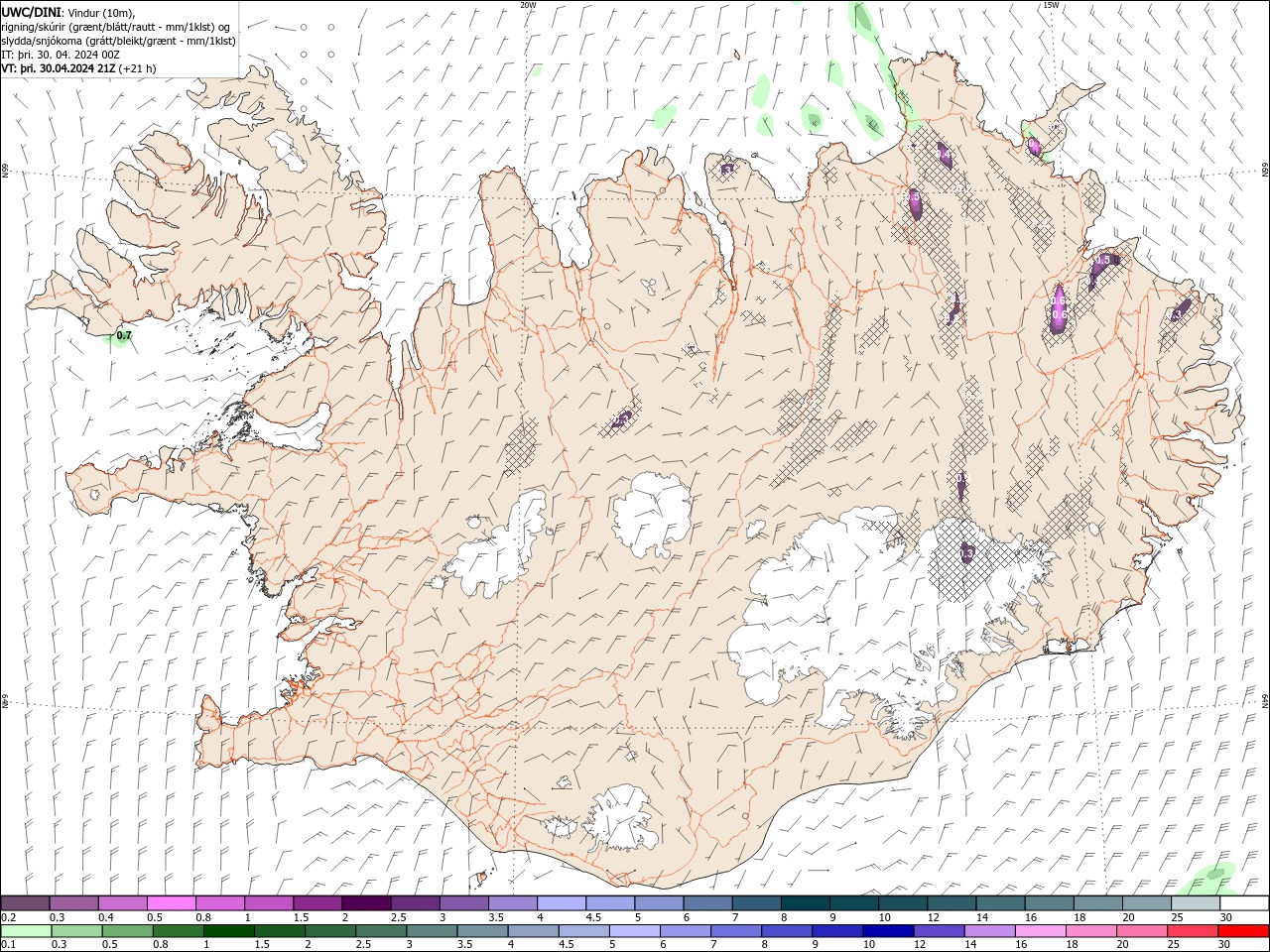Screen dimensions: 1270x952
Task: Pick the lower legend swatch starting at 2
Action: pos(329,930)
